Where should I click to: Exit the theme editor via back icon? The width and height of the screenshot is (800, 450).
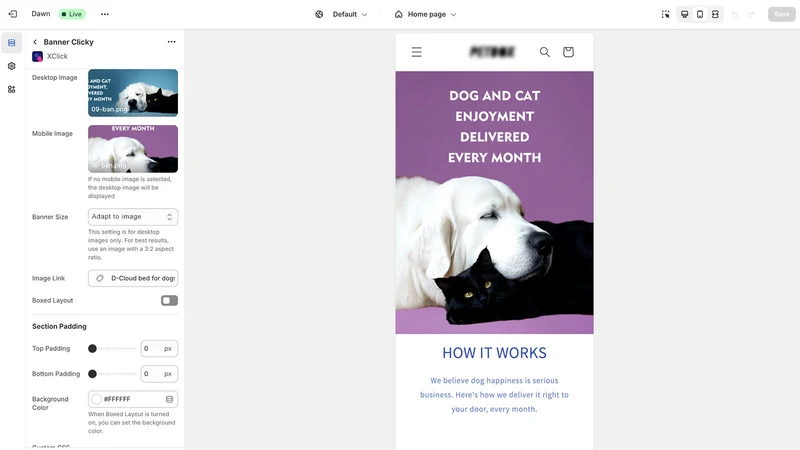pyautogui.click(x=13, y=14)
